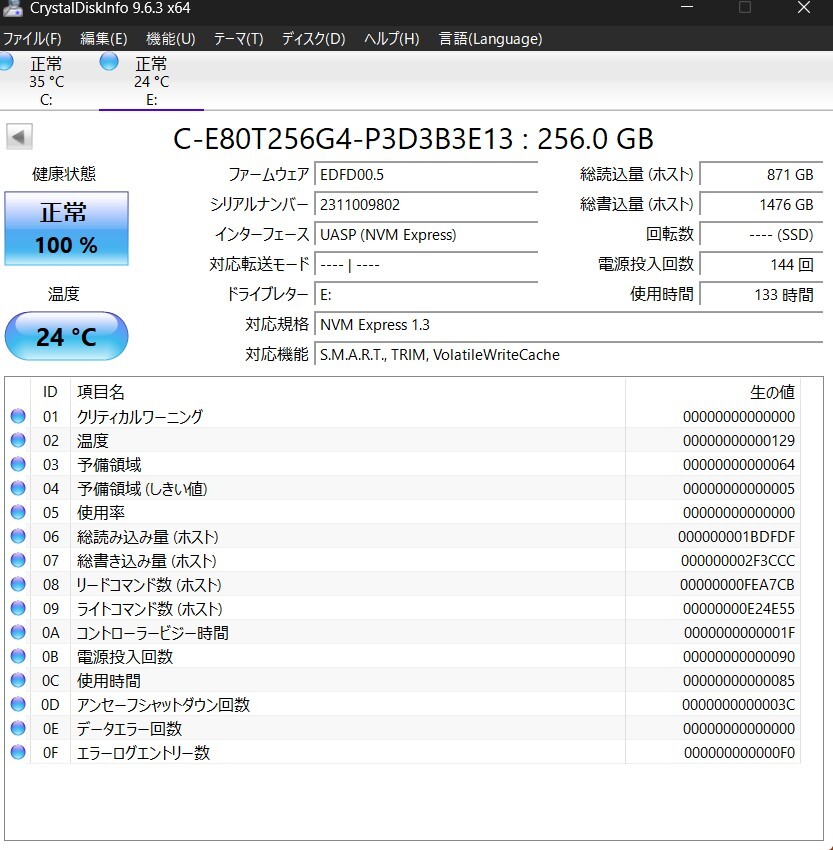This screenshot has width=833, height=850.
Task: Click the 項目名 column header
Action: (101, 392)
